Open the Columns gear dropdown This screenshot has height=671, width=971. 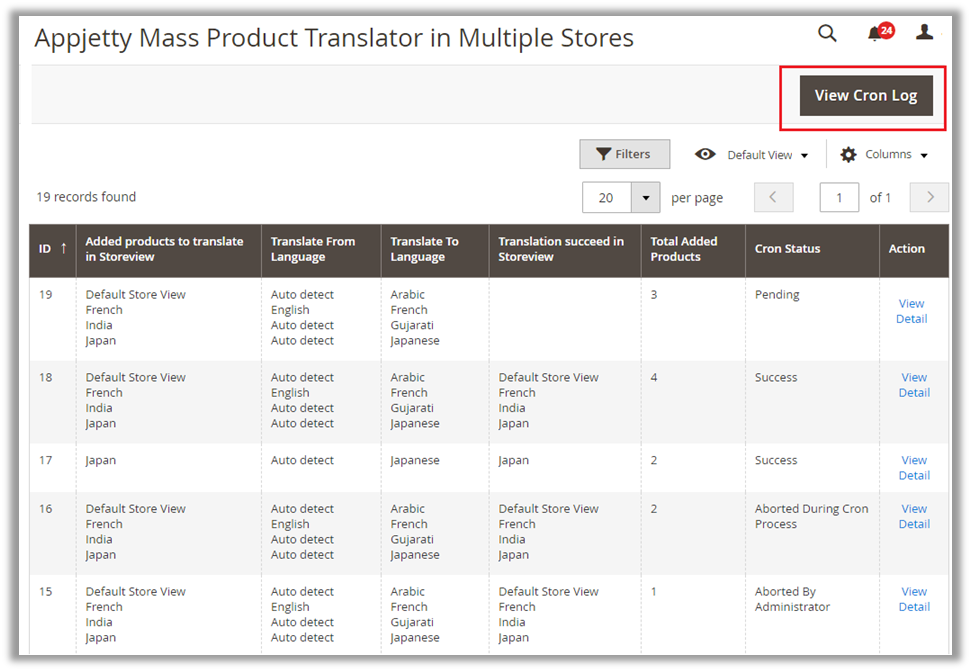tap(884, 155)
